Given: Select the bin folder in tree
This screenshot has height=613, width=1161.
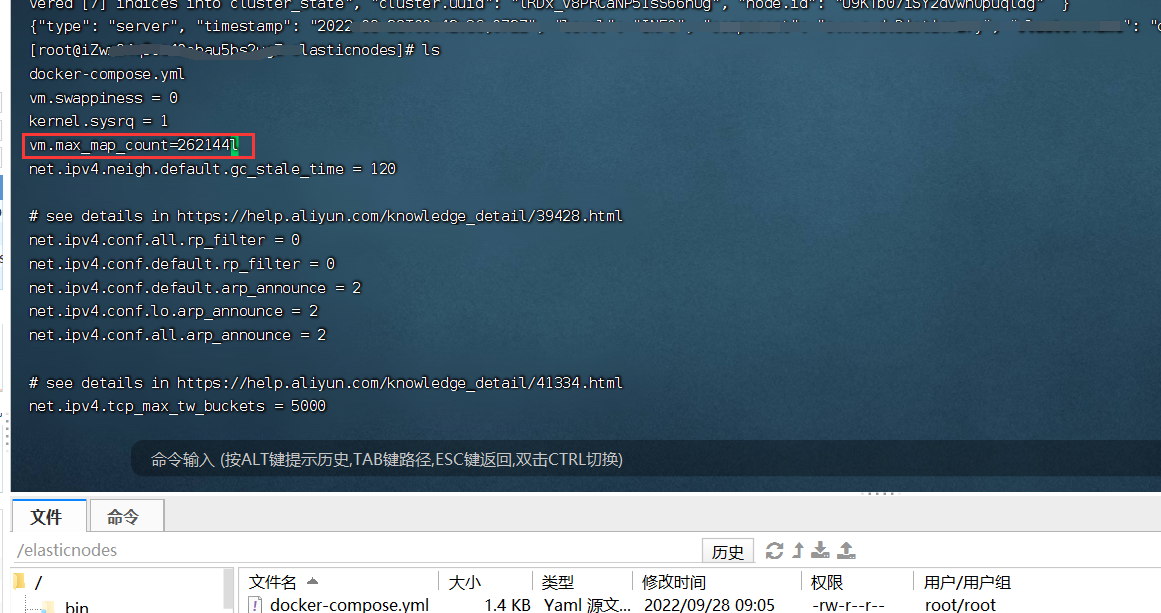Looking at the screenshot, I should point(76,607).
